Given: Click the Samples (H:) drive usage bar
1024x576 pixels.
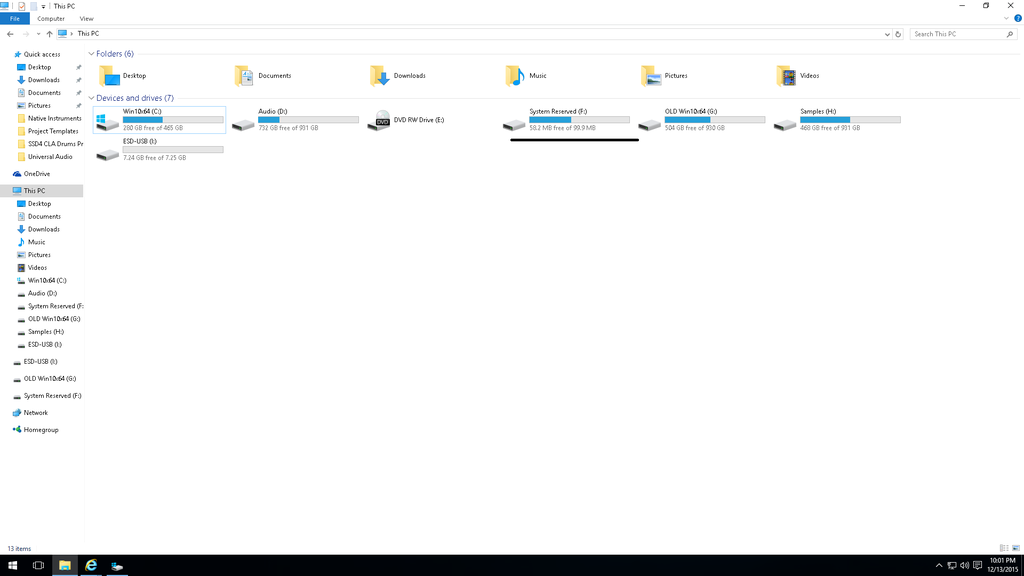Looking at the screenshot, I should pyautogui.click(x=850, y=120).
